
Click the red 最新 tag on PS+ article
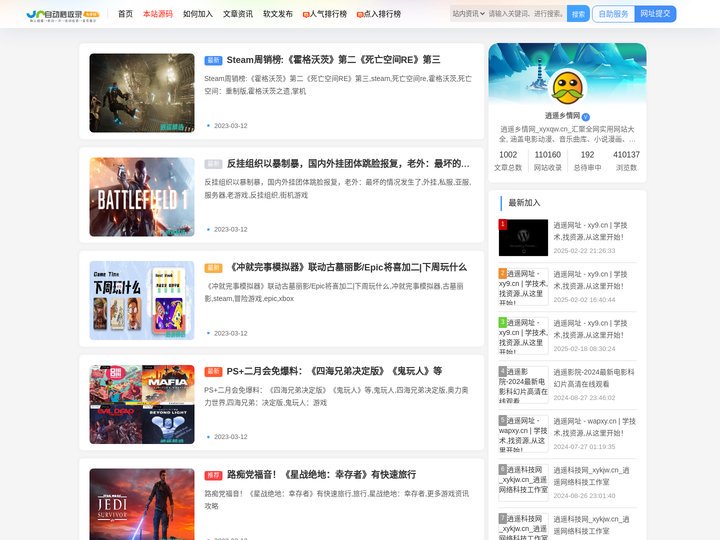click(x=214, y=371)
